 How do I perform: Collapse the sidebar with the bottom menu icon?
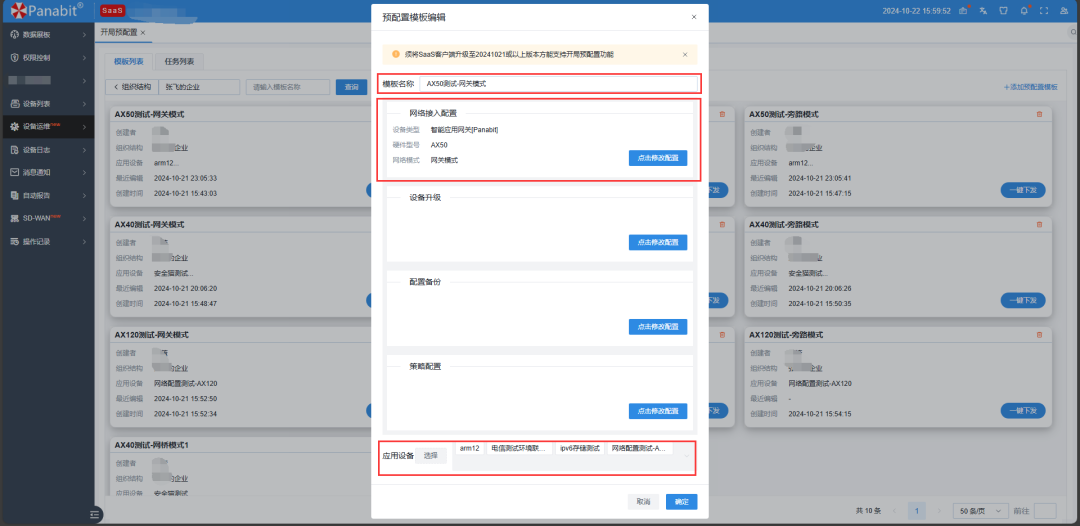tap(95, 514)
